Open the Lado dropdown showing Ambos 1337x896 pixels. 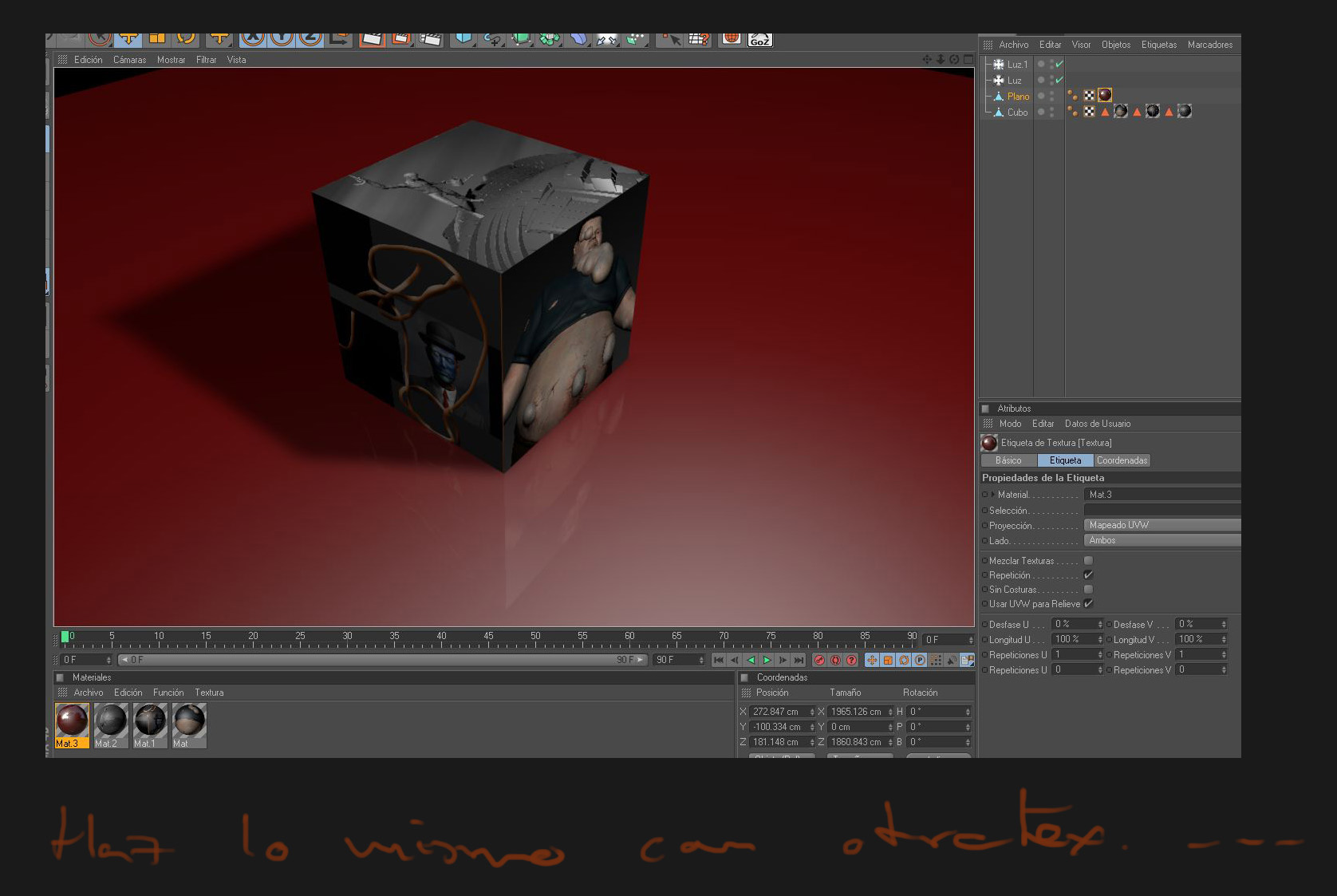(x=1162, y=540)
